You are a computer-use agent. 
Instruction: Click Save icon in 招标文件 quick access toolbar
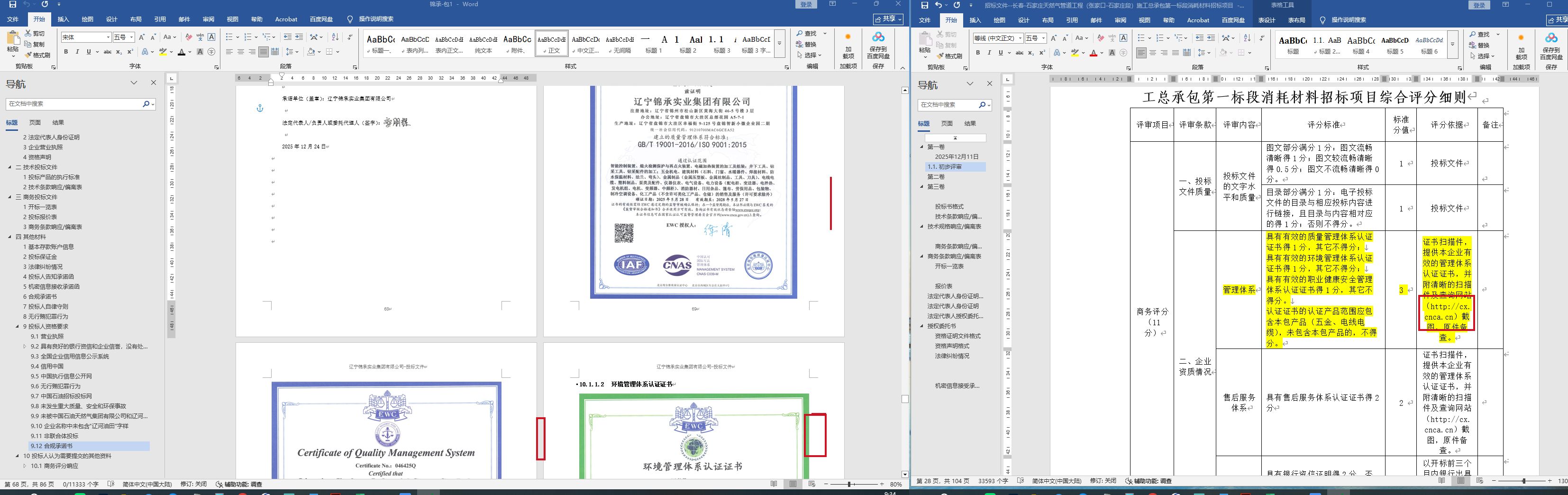pyautogui.click(x=924, y=5)
